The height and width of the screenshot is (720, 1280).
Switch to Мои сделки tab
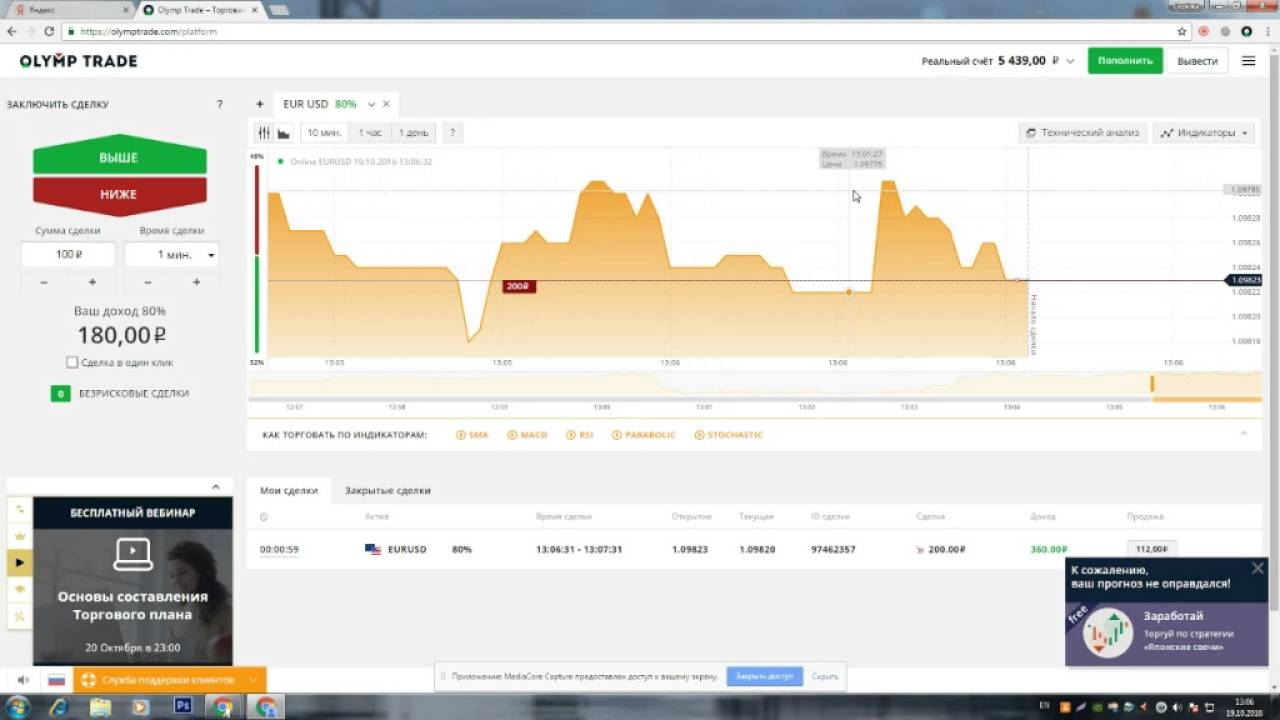(289, 490)
